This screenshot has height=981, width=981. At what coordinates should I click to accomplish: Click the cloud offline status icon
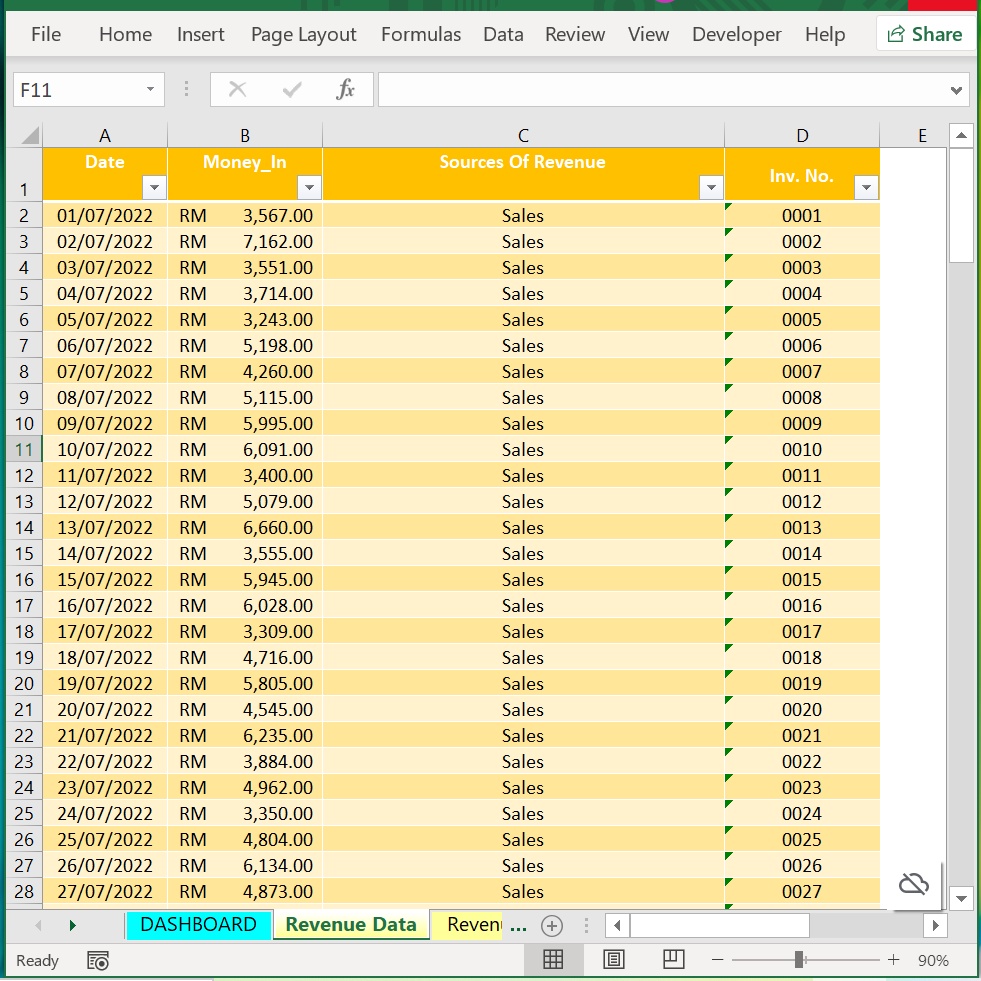[914, 883]
